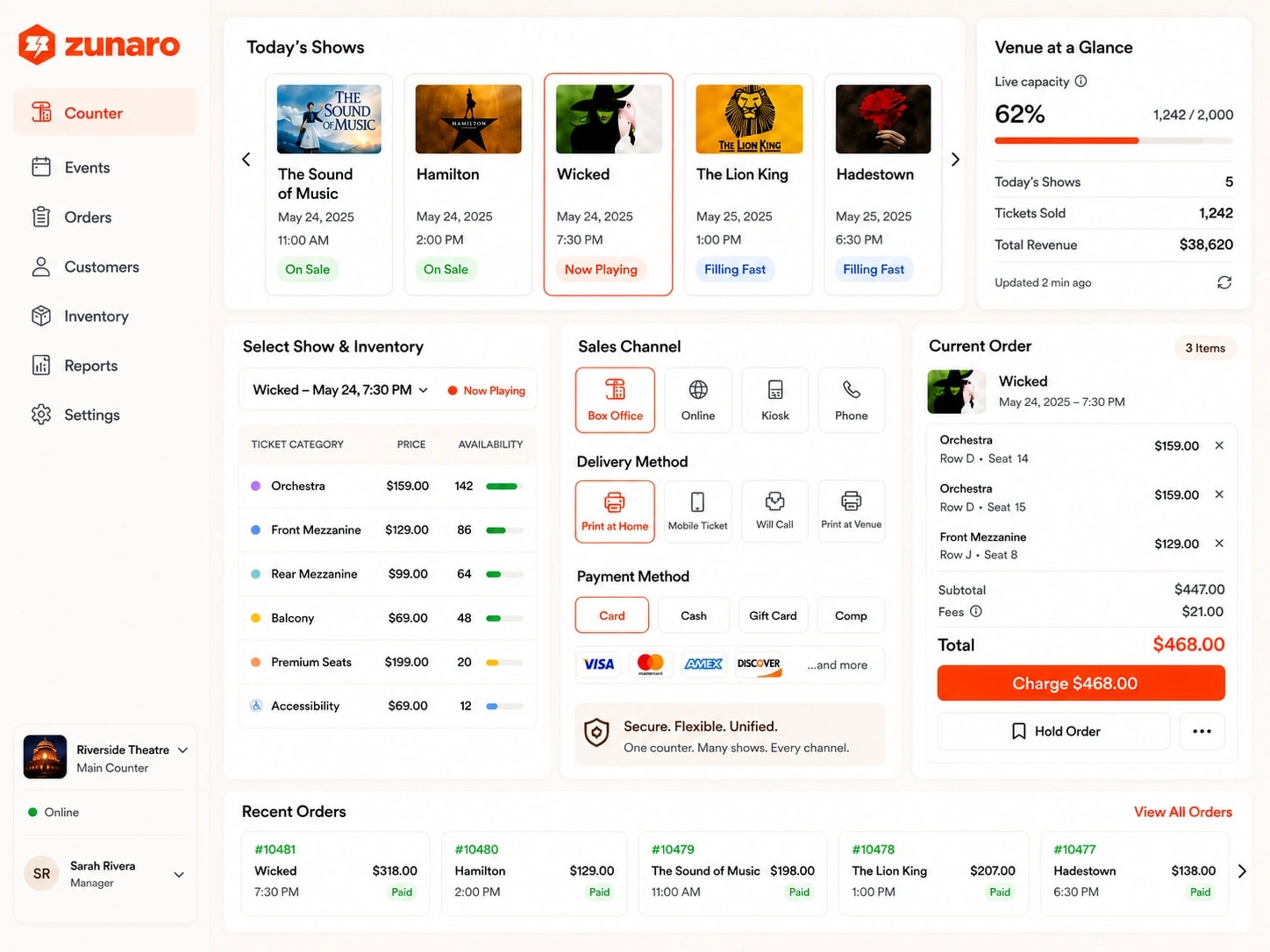The image size is (1270, 952).
Task: Select Comp payment method
Action: [x=851, y=615]
